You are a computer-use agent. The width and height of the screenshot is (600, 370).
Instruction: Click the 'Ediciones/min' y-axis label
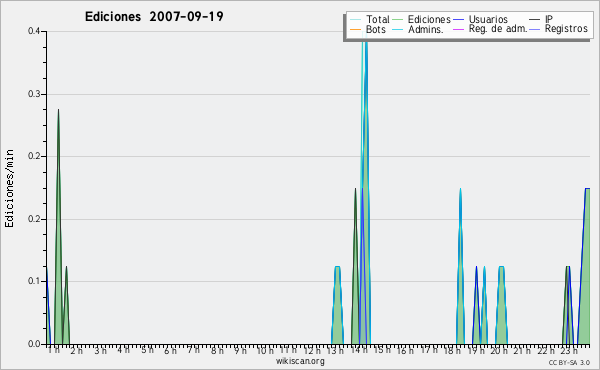pos(9,188)
